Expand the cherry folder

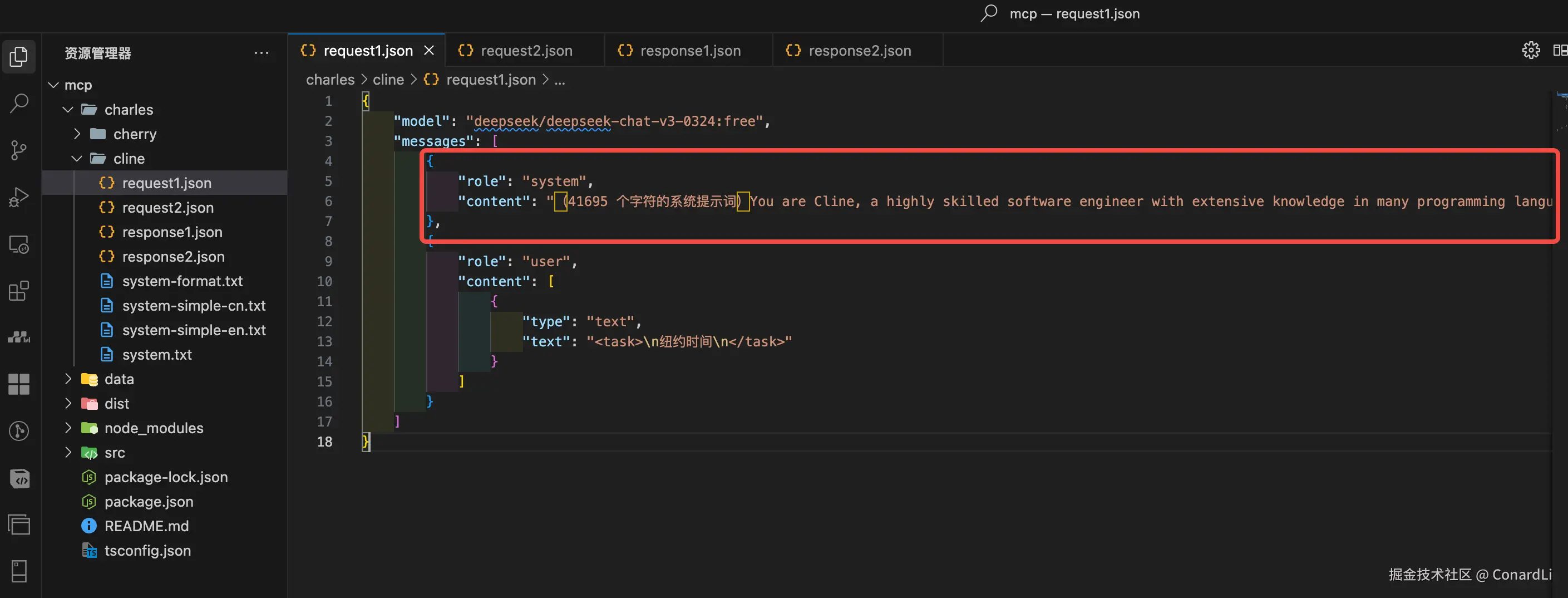pos(77,134)
